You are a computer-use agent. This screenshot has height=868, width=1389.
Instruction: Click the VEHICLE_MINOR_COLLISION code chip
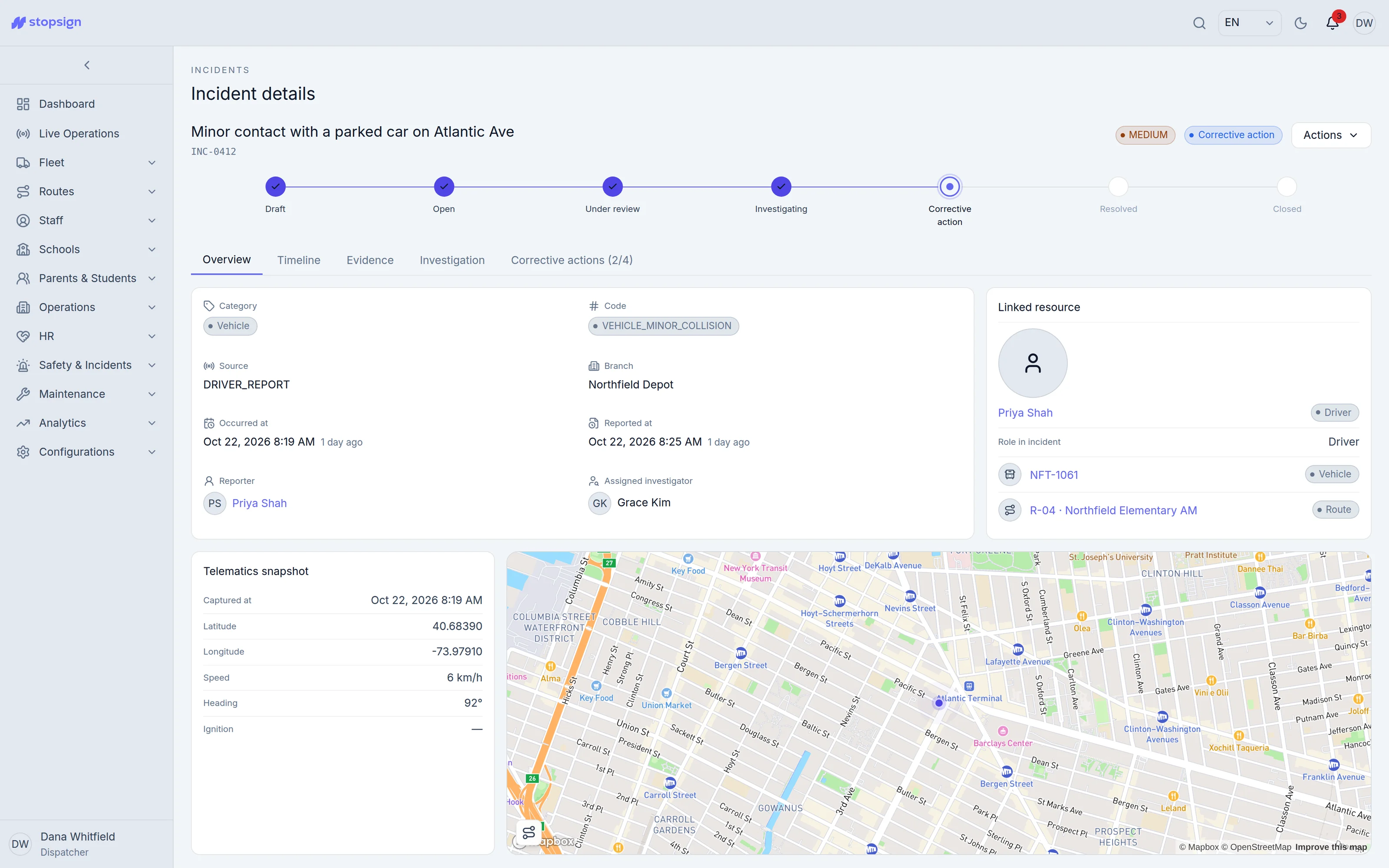click(x=664, y=326)
